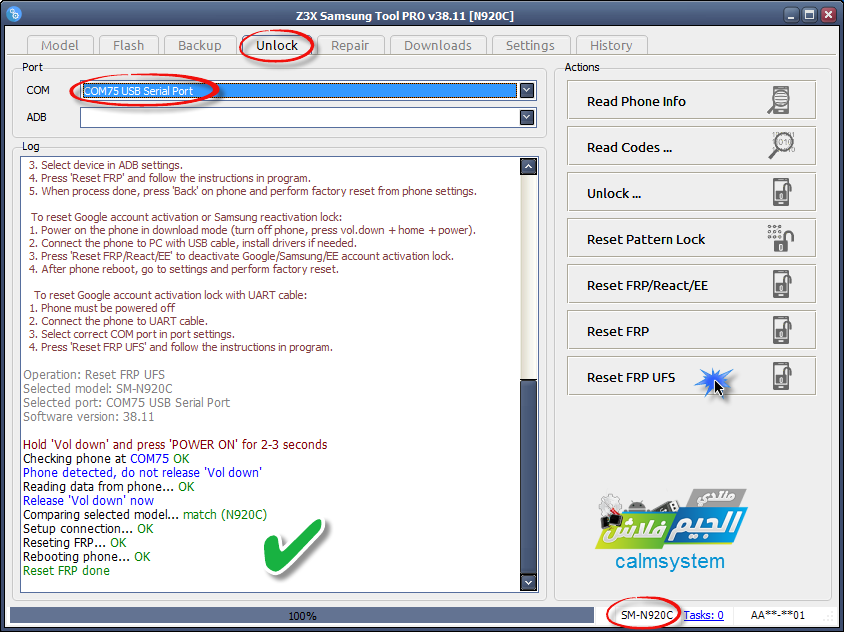Click the log scrollbar up arrow
Viewport: 844px width, 632px height.
pyautogui.click(x=529, y=167)
